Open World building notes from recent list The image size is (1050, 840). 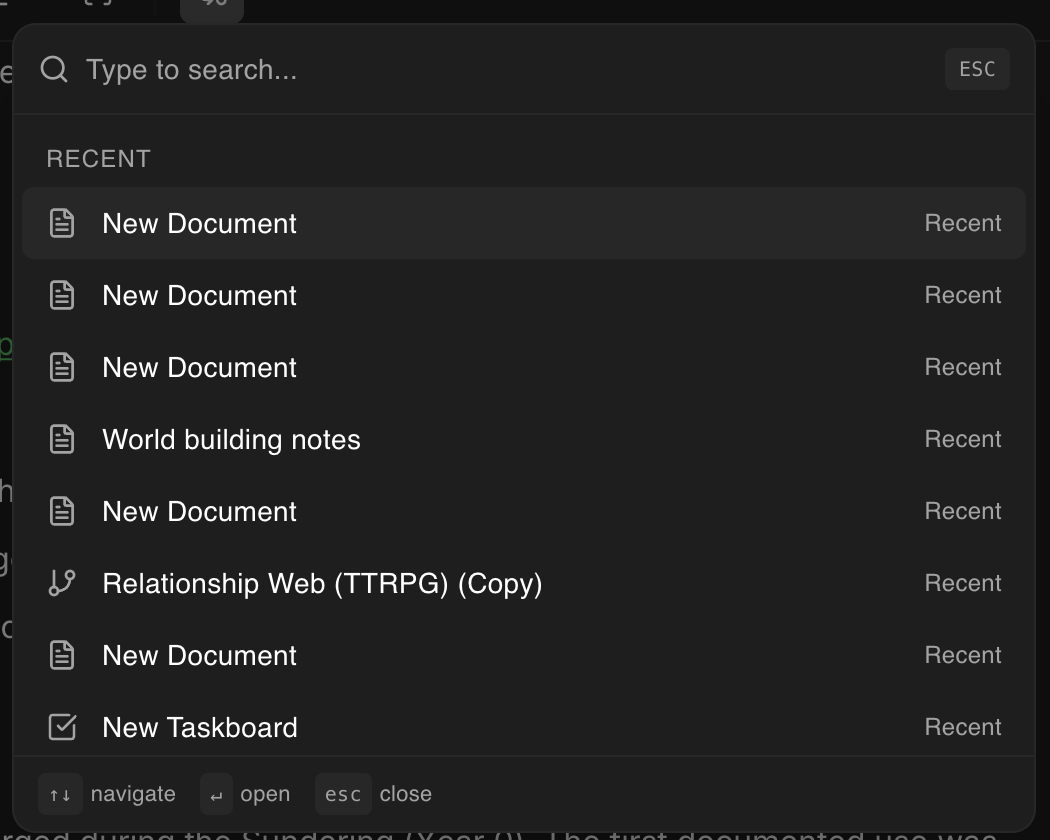coord(231,439)
